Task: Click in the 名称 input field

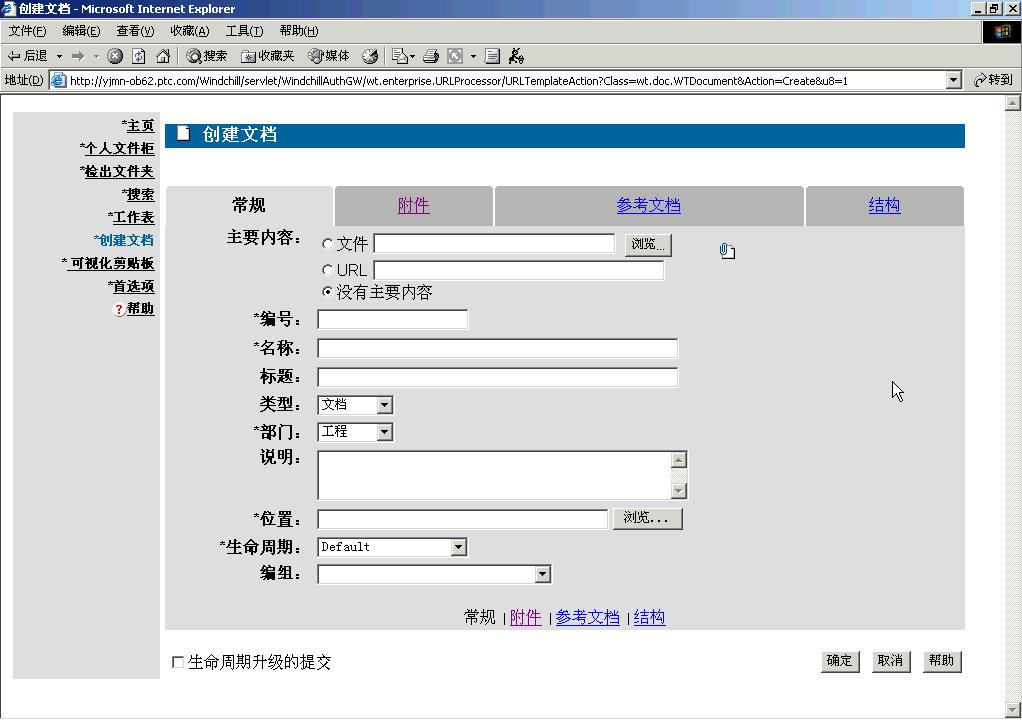Action: coord(497,348)
